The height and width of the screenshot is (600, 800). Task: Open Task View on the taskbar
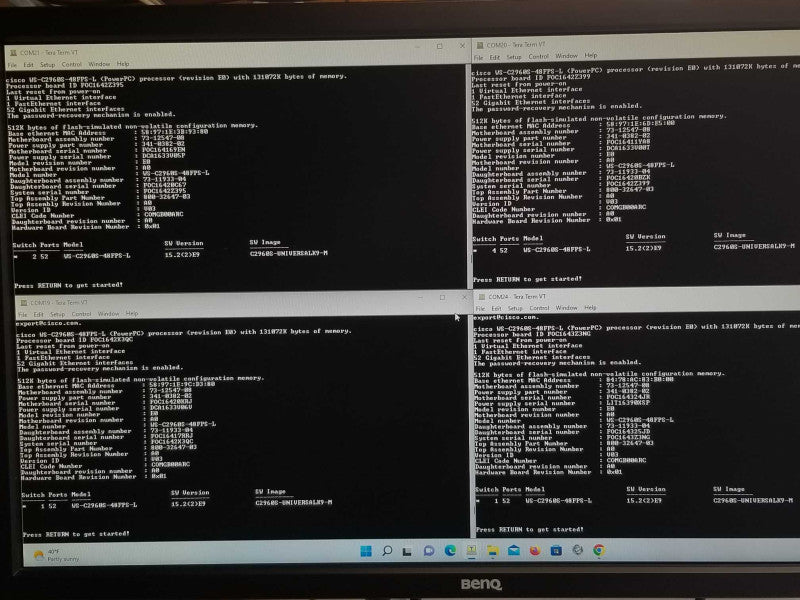coord(407,551)
